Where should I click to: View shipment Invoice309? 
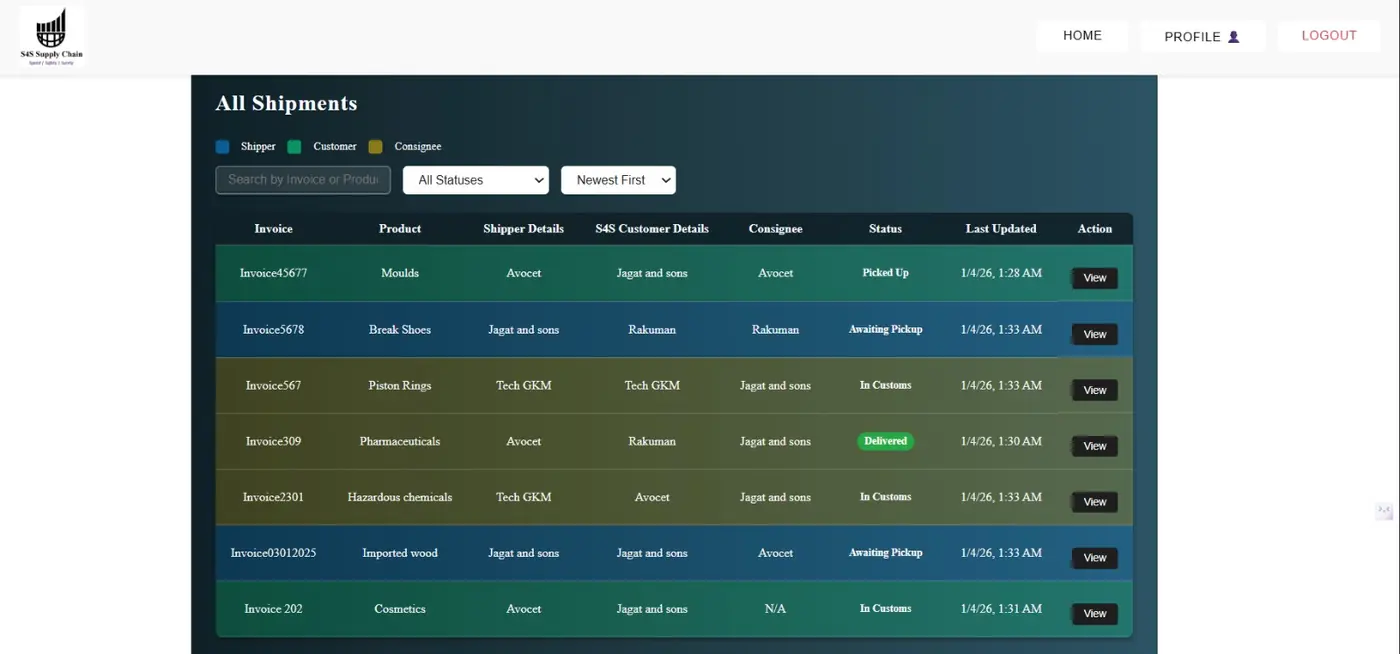(1094, 446)
